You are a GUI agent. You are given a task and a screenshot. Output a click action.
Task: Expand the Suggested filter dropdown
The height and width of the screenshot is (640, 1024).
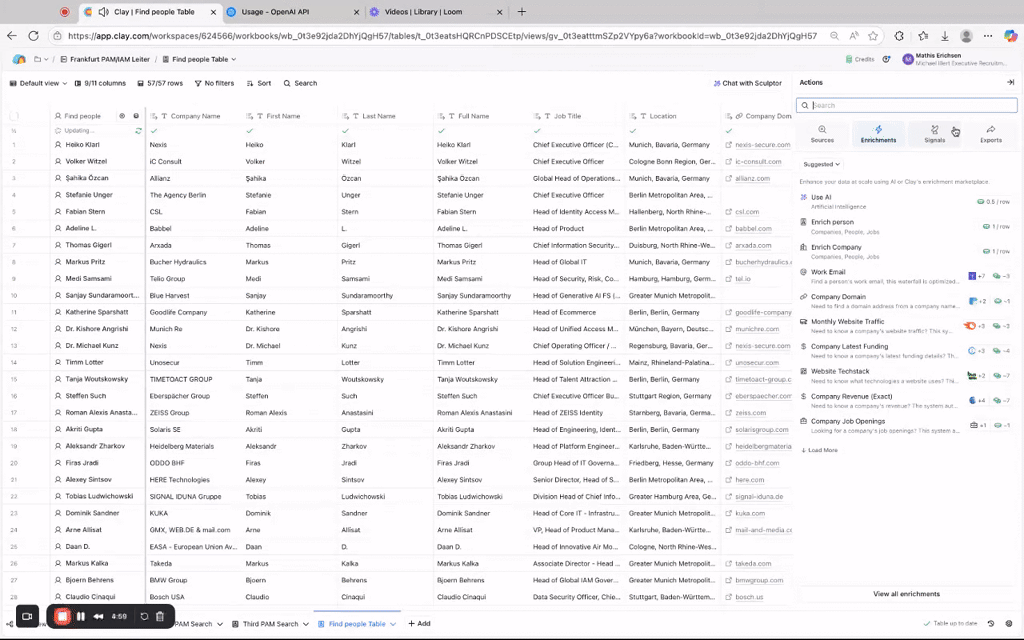pyautogui.click(x=822, y=164)
